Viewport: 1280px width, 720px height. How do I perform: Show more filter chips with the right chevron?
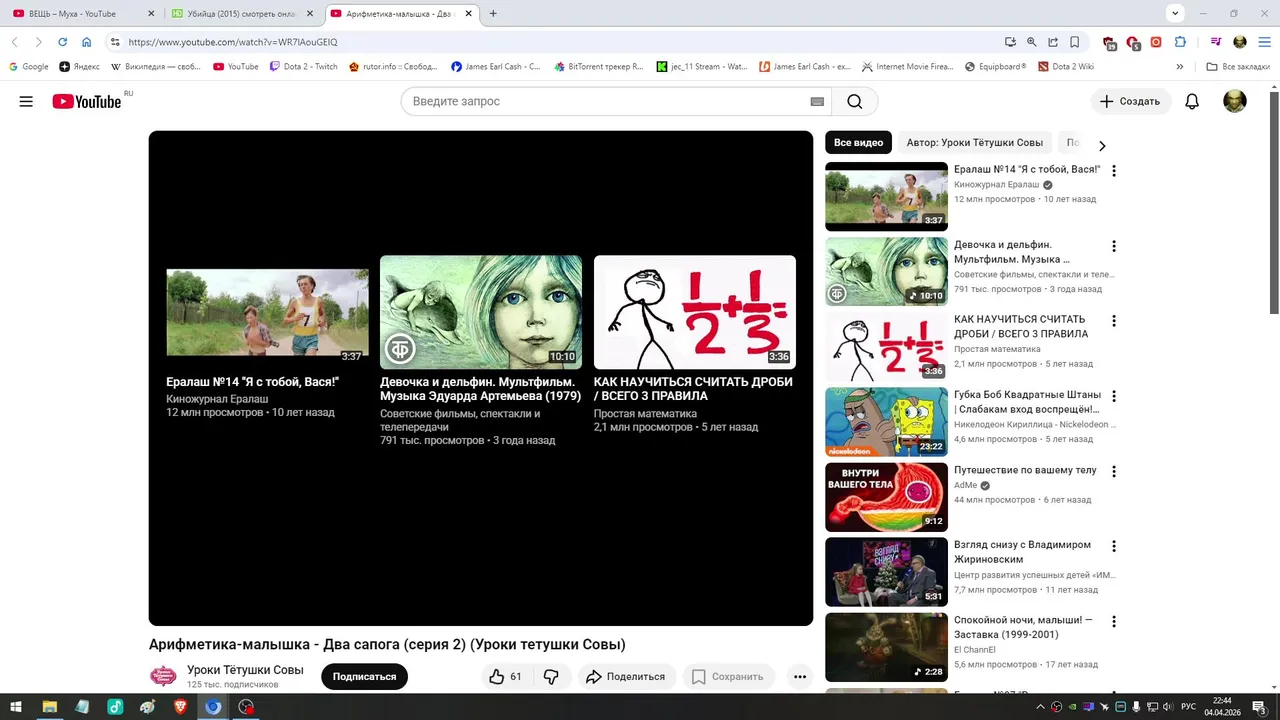pyautogui.click(x=1102, y=145)
